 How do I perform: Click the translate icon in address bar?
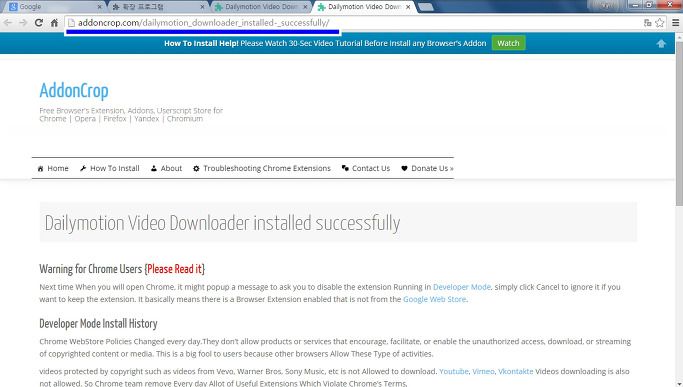648,23
